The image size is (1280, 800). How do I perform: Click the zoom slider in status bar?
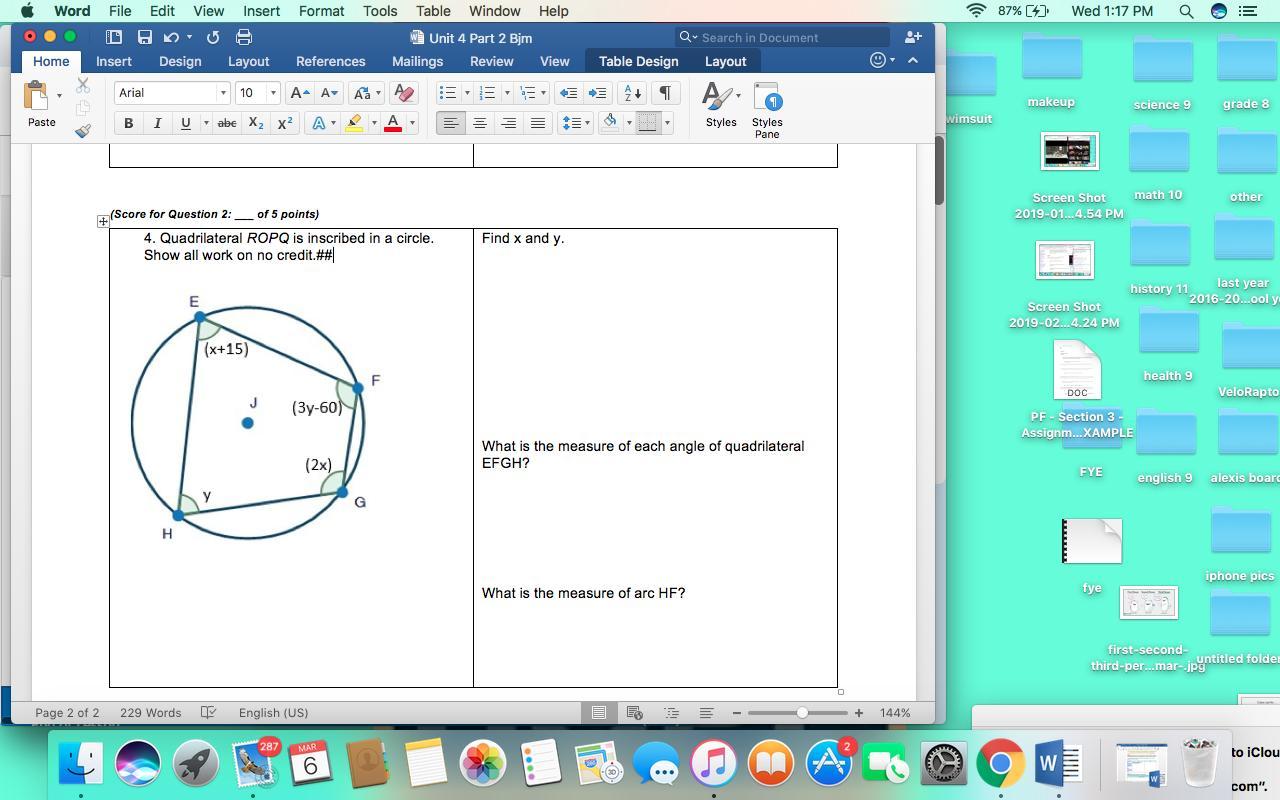click(801, 713)
